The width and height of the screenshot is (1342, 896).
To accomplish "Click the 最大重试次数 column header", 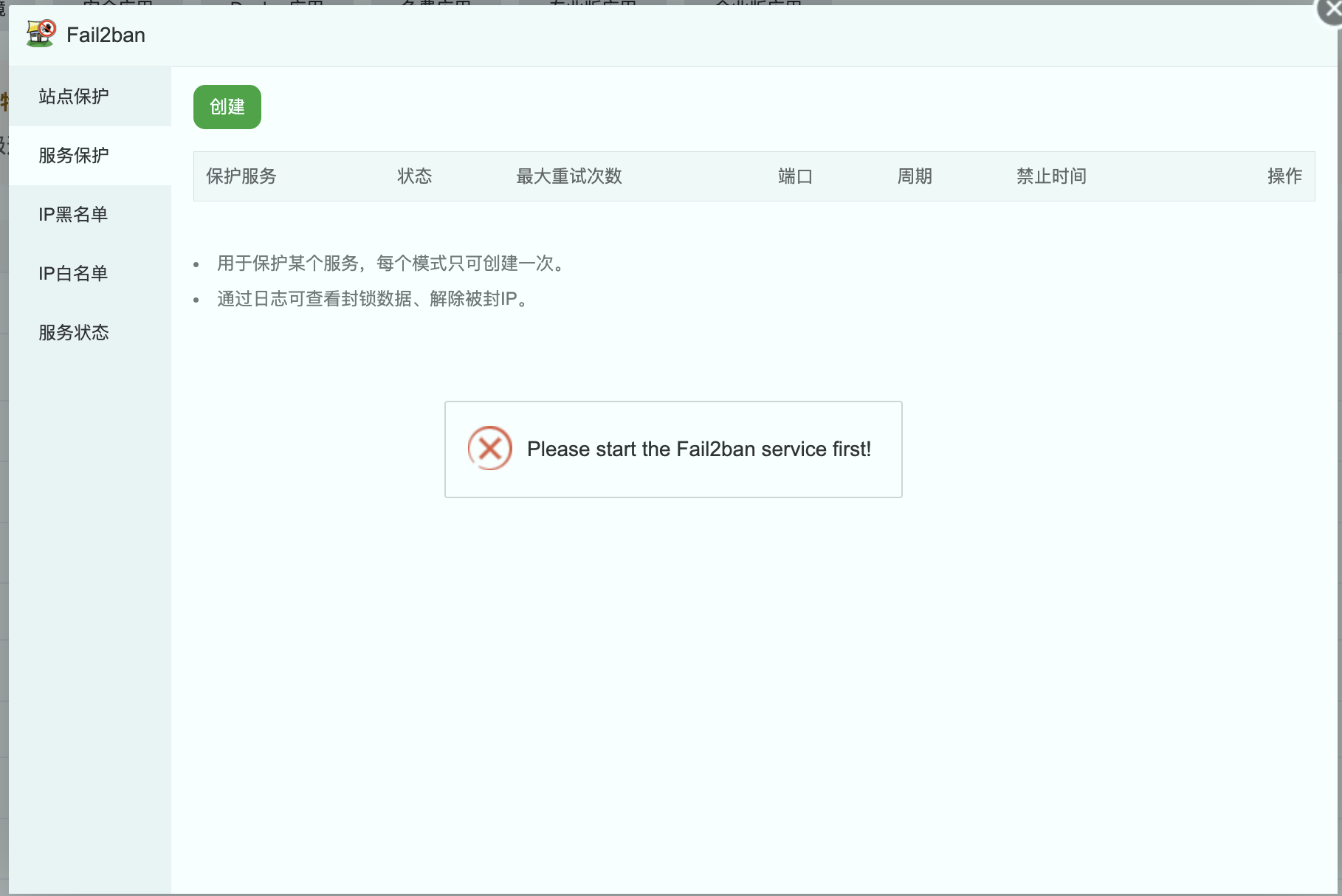I will pyautogui.click(x=569, y=176).
